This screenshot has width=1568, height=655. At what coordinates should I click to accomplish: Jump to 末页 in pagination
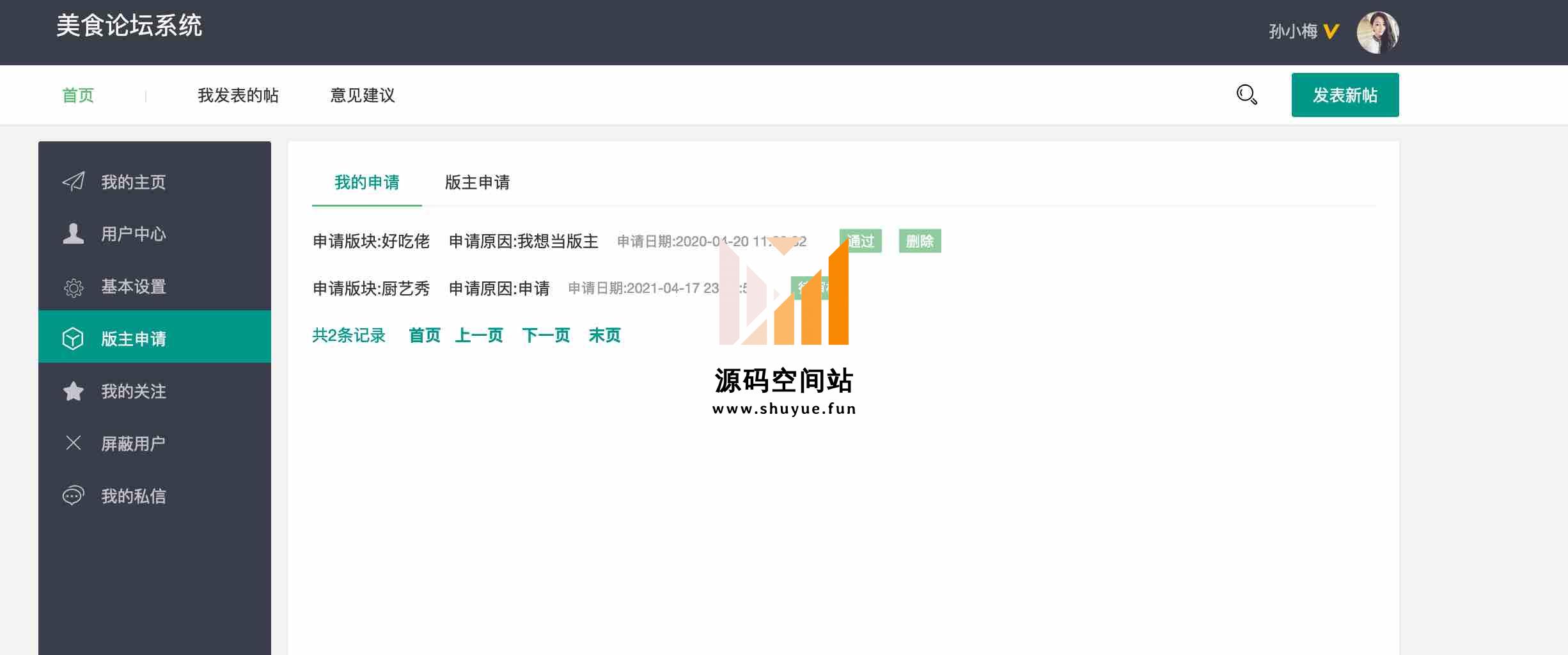click(x=604, y=335)
